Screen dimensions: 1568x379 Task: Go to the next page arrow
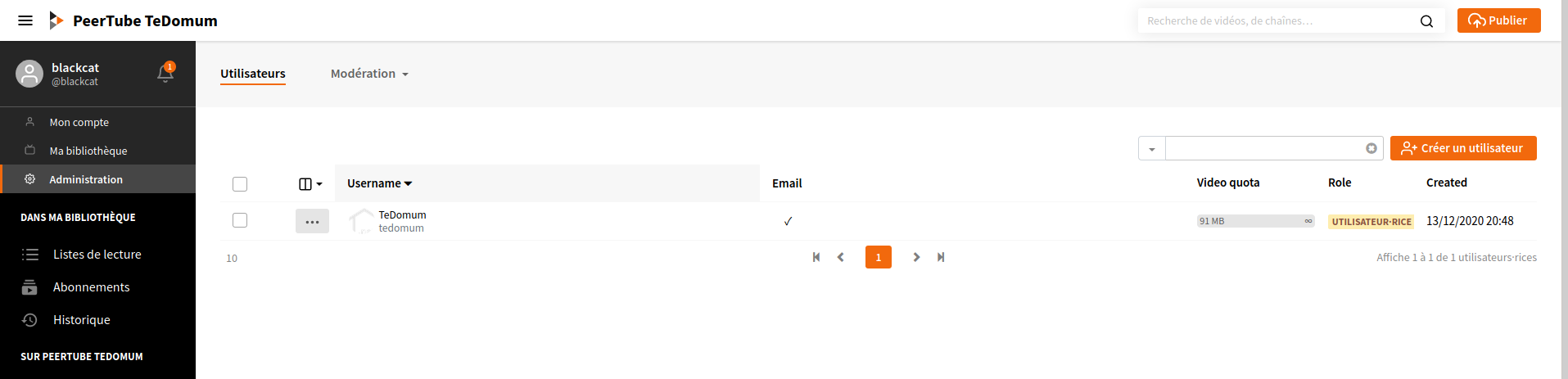click(916, 257)
